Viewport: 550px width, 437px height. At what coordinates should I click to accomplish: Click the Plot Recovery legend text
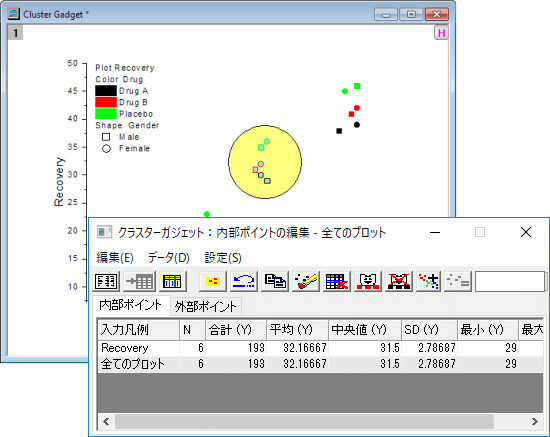[125, 68]
